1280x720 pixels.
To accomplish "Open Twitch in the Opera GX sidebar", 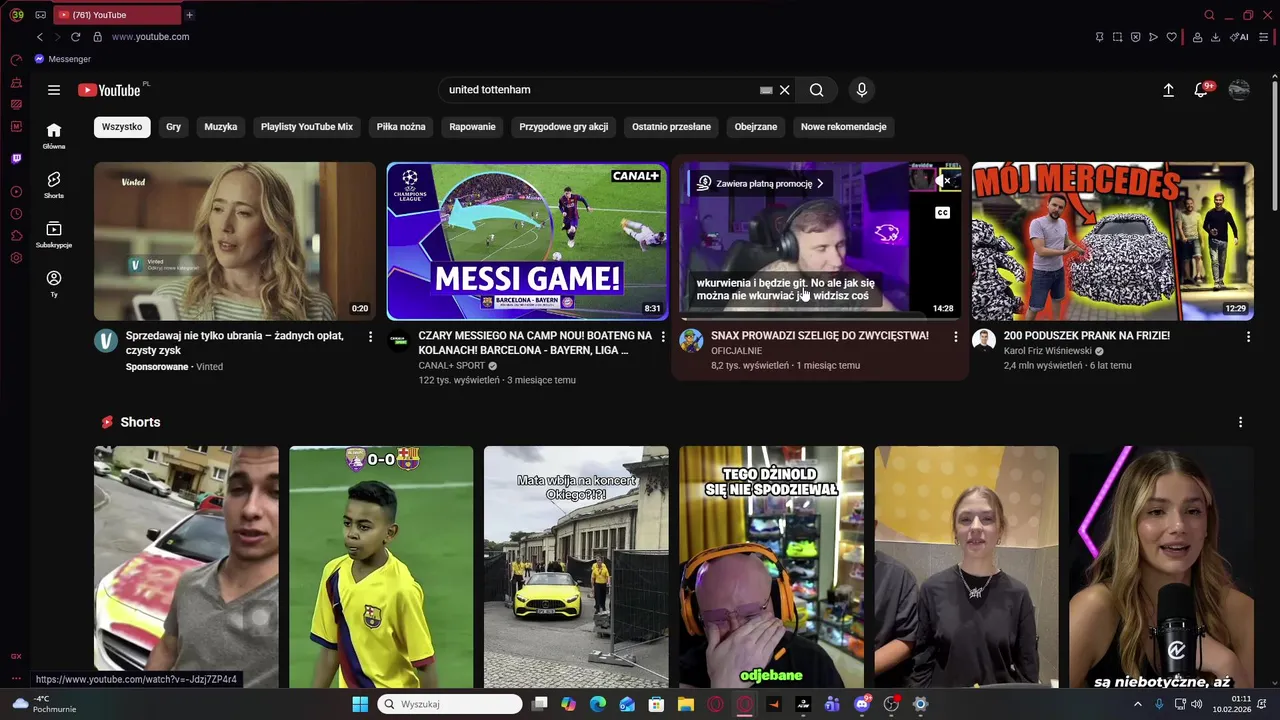I will [x=16, y=159].
